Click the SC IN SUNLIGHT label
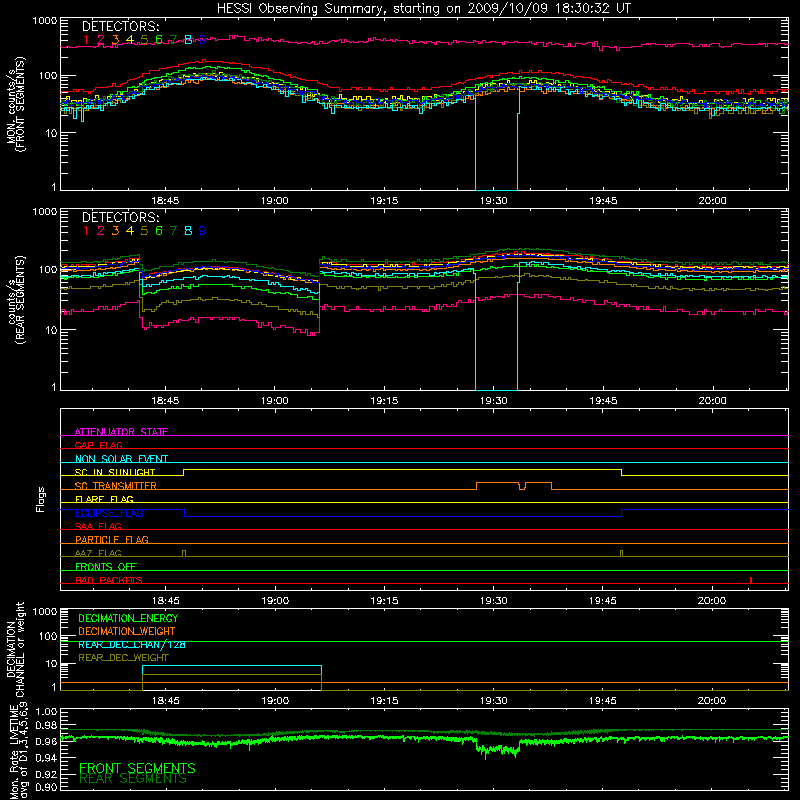 coord(115,472)
